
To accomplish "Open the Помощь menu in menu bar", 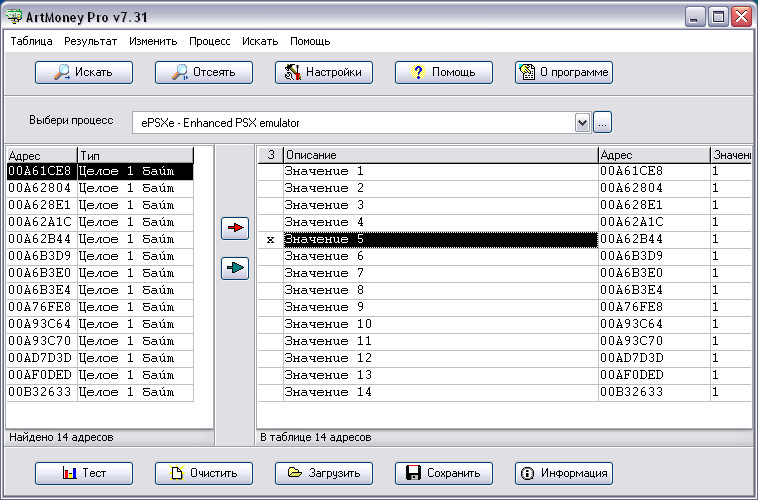I will pyautogui.click(x=310, y=42).
